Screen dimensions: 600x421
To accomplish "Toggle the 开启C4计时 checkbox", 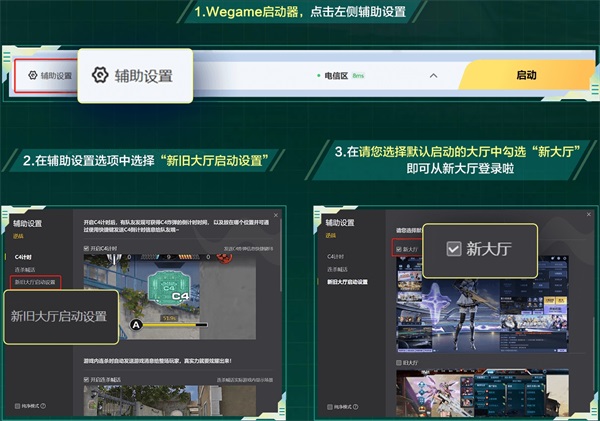I will point(86,248).
